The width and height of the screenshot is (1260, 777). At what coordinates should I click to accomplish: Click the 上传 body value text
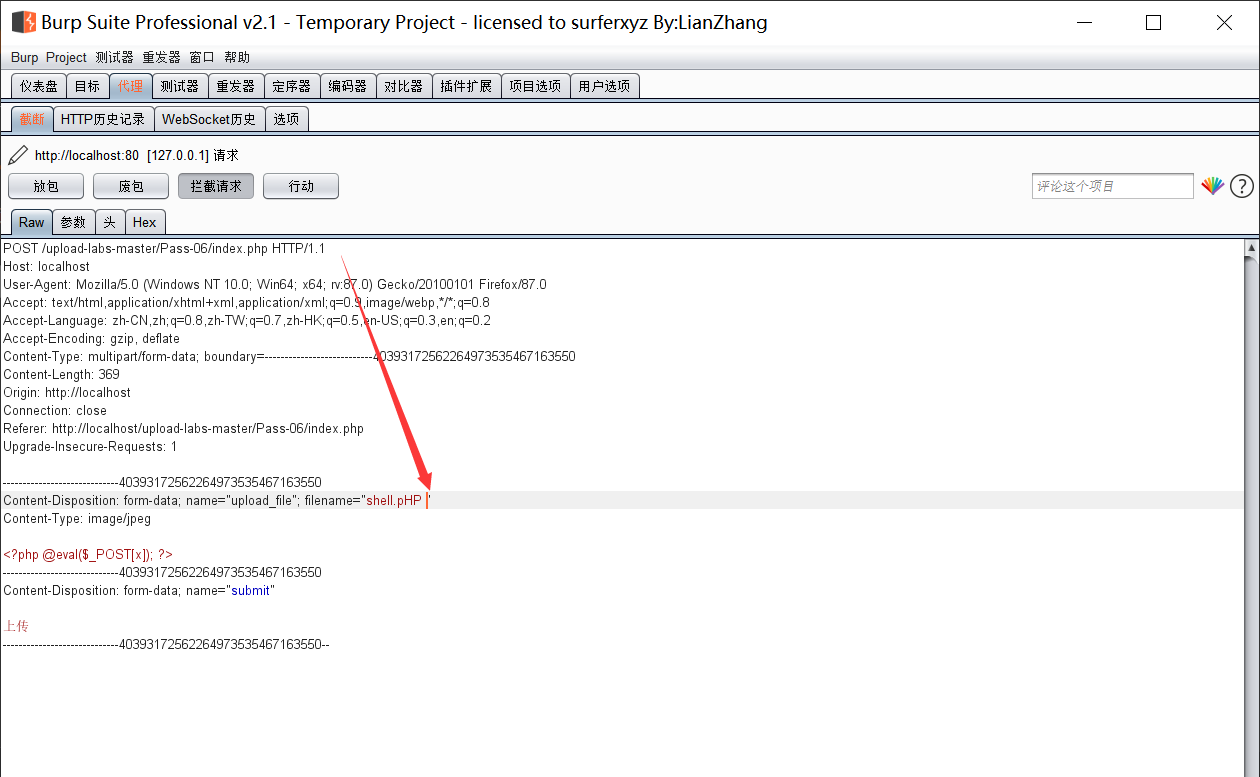[16, 626]
